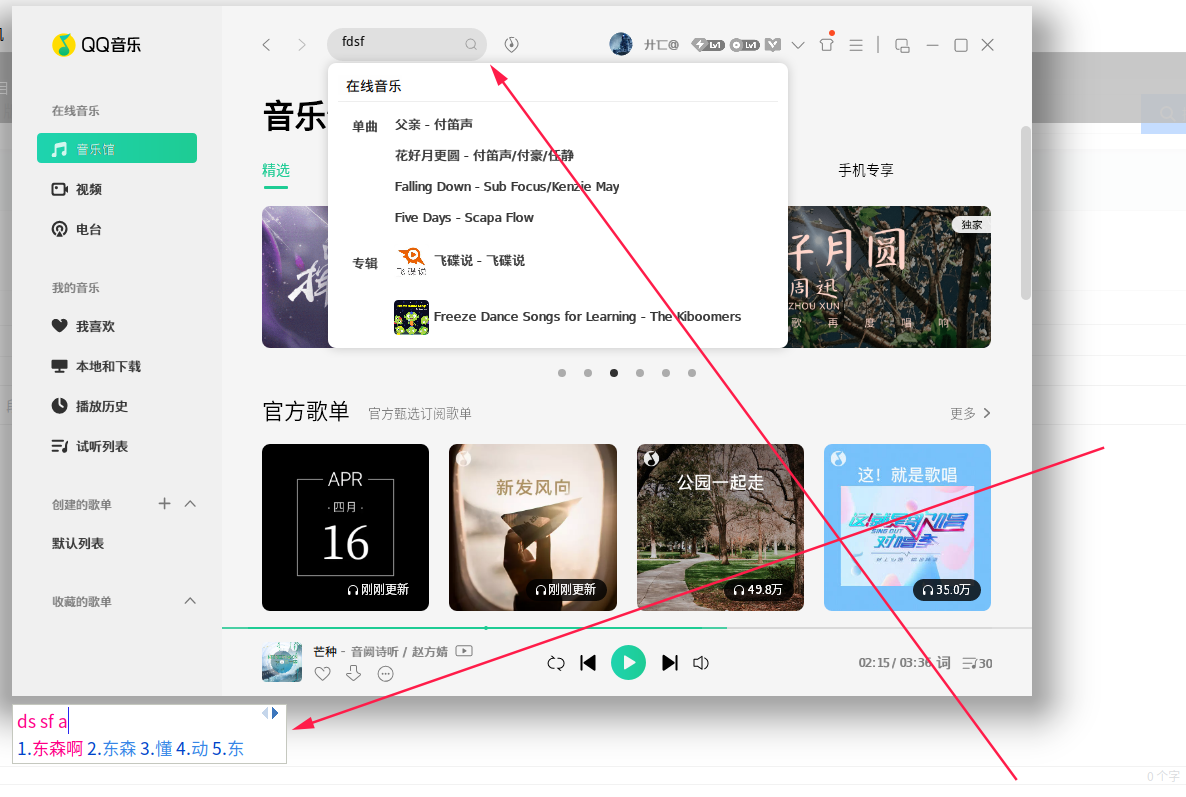1186x797 pixels.
Task: Open the 这！就是歌唱 playlist
Action: pos(908,527)
